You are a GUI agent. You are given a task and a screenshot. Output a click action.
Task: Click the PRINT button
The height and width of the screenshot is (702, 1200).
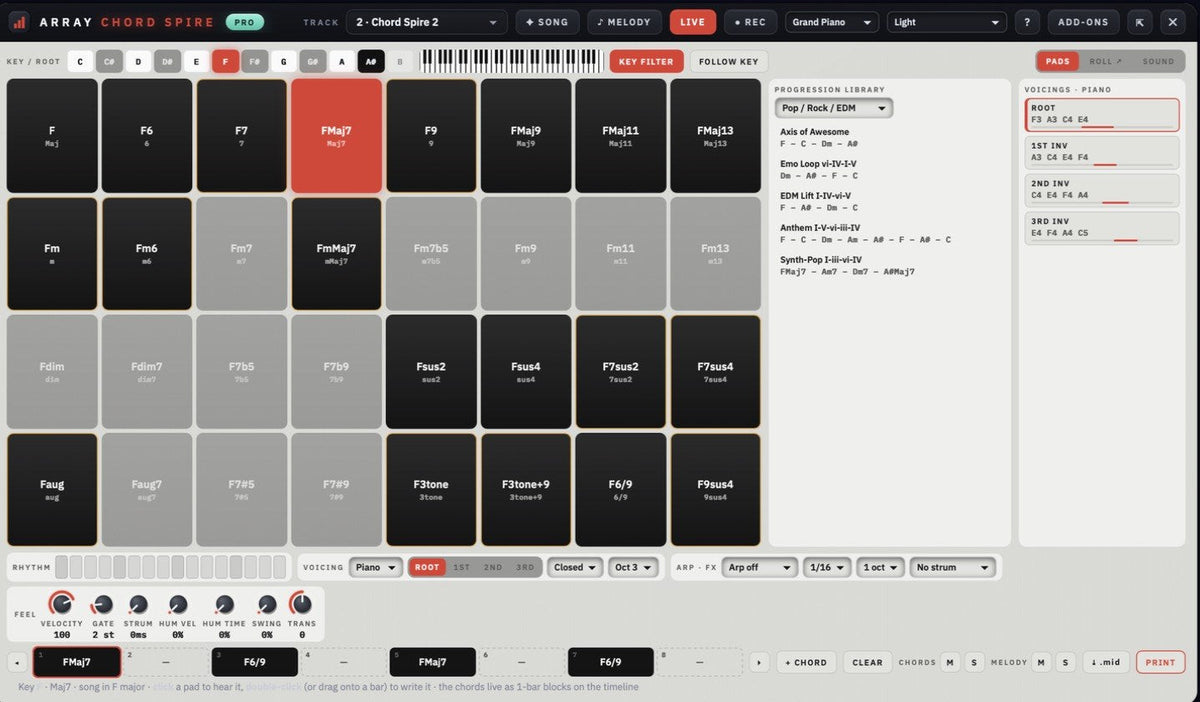click(1160, 662)
